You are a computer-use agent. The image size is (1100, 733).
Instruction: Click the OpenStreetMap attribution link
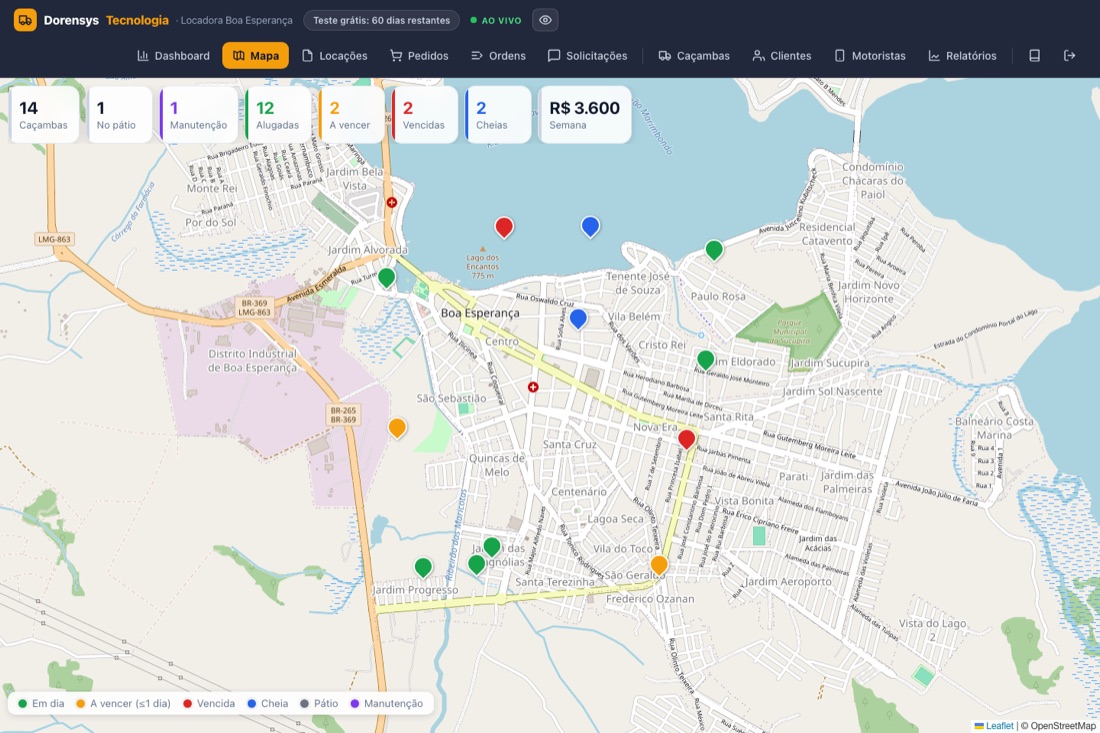[x=1064, y=726]
